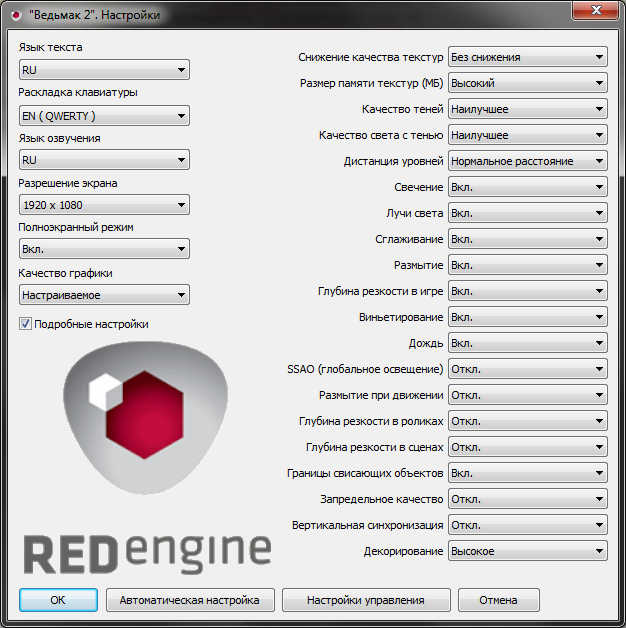Screen dimensions: 626x628
Task: Open the Качество графики dropdown
Action: 104,295
